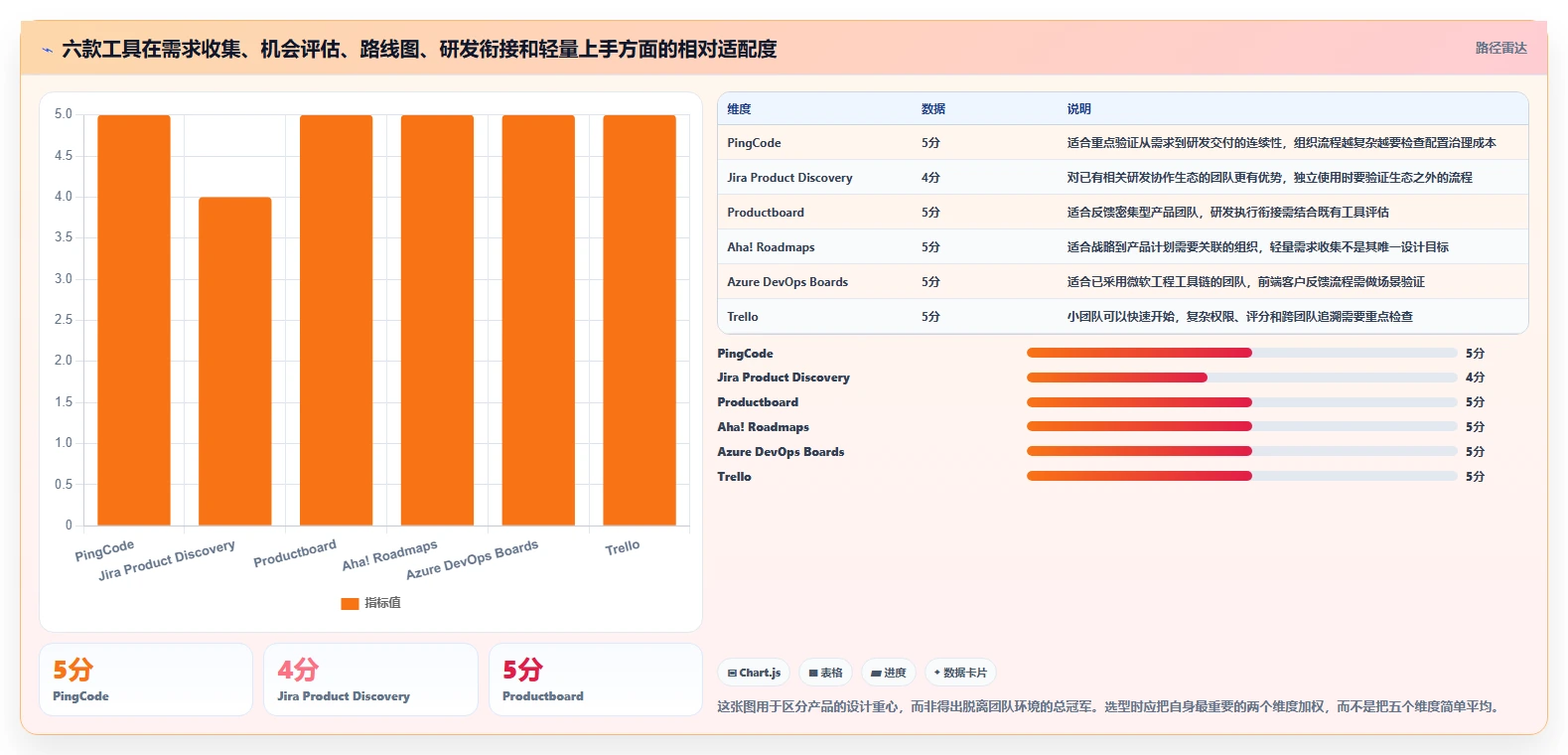1568x755 pixels.
Task: Click the Trello progress bar
Action: click(x=1241, y=476)
